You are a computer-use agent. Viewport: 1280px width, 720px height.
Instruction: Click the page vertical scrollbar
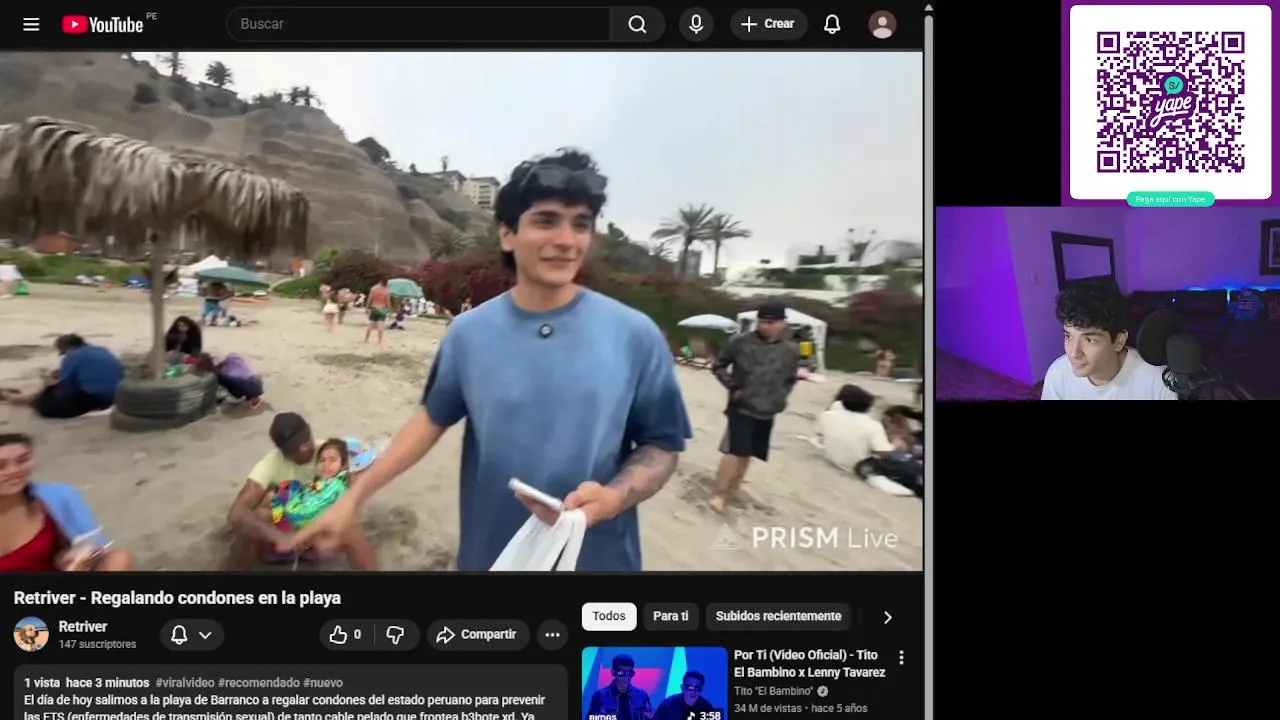pos(929,360)
